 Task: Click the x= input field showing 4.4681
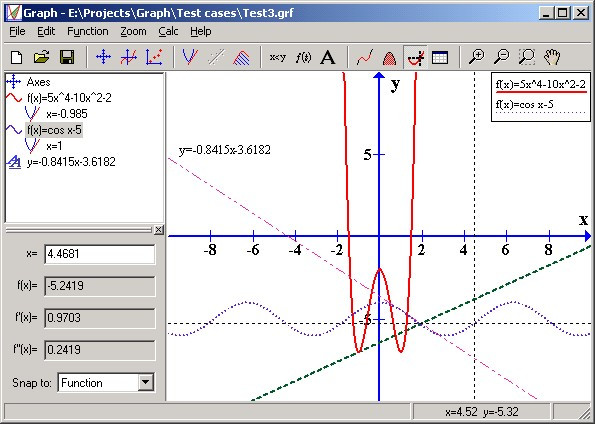click(100, 254)
